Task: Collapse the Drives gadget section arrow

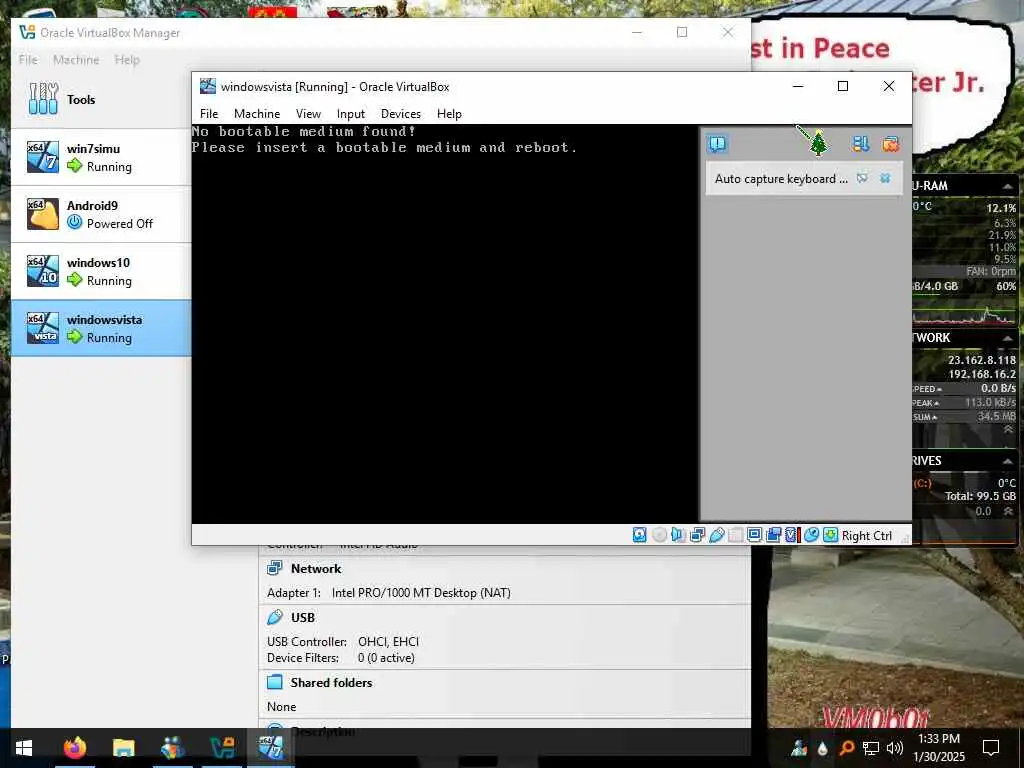Action: point(1007,461)
